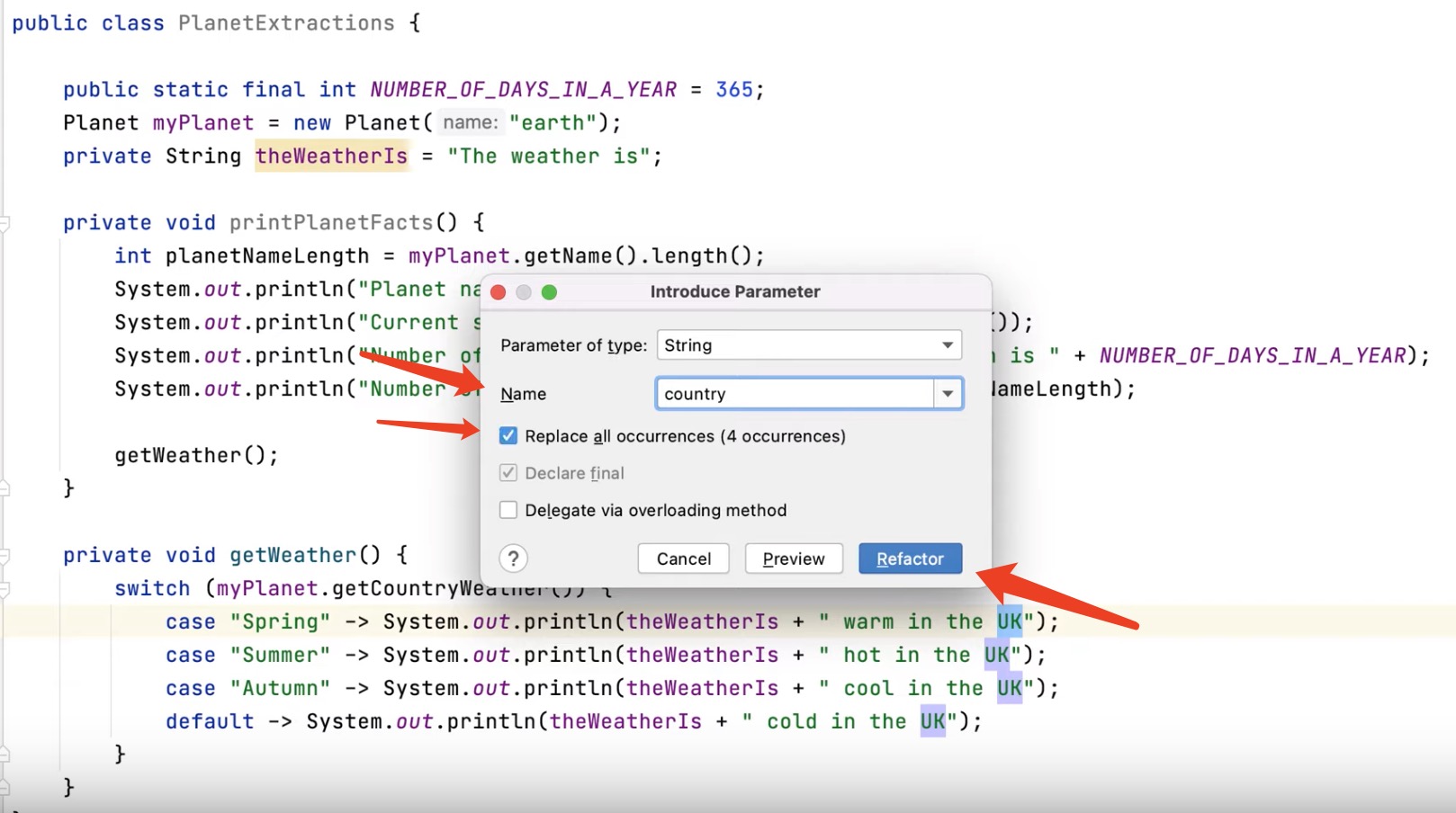This screenshot has width=1456, height=813.
Task: Toggle Declare final checkbox
Action: [x=508, y=473]
